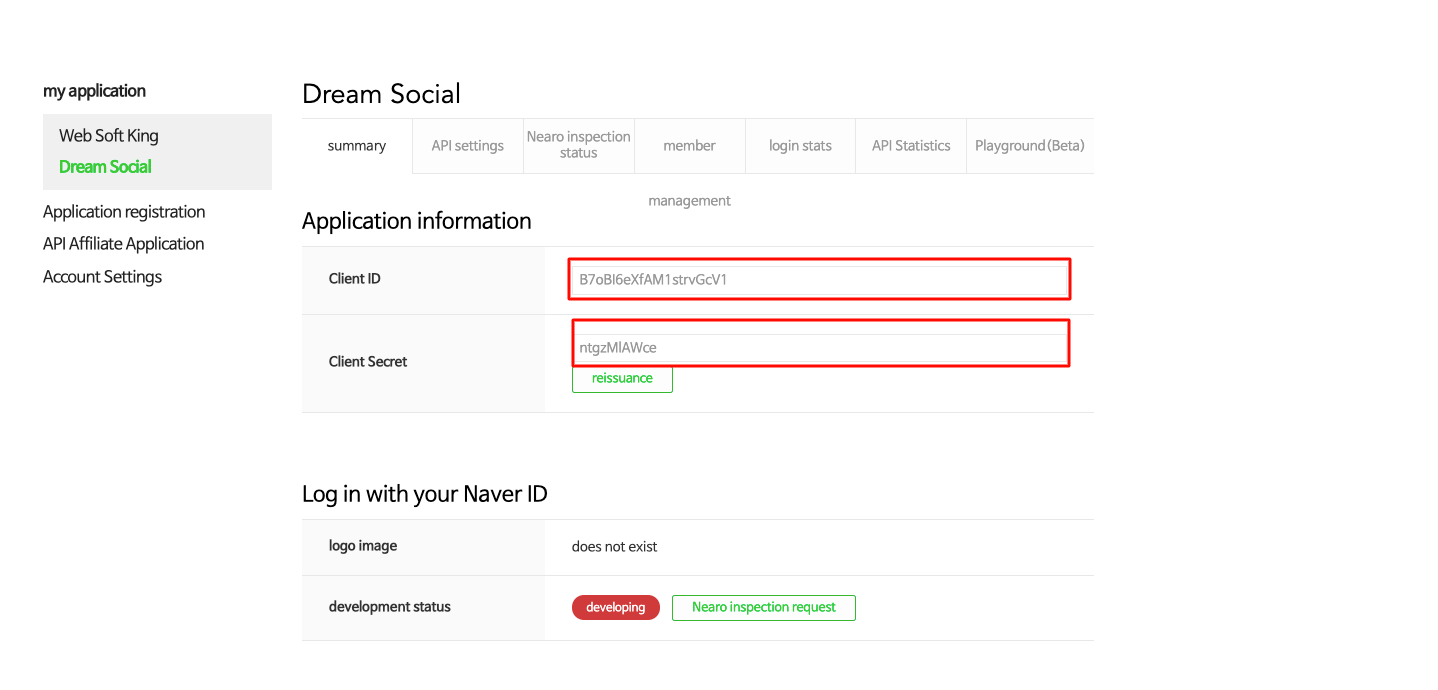Click the Application information heading

point(417,221)
